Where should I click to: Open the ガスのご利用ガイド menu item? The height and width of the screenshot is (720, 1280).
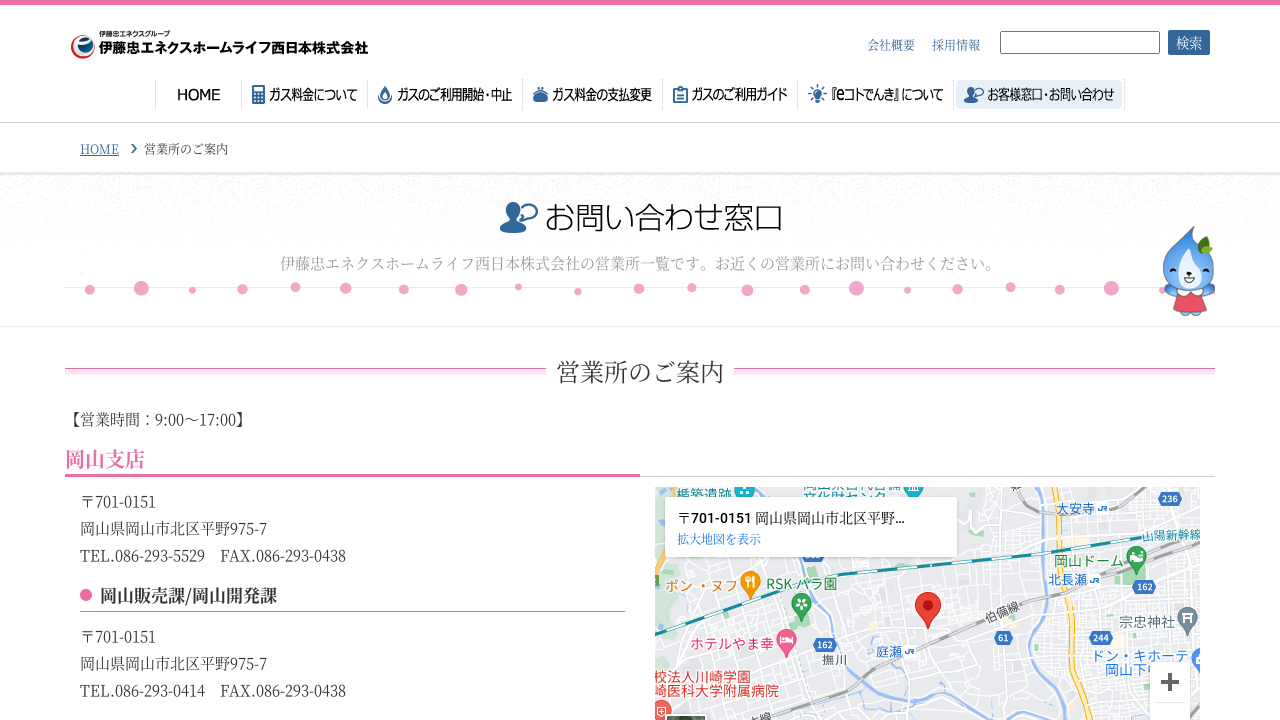click(730, 95)
